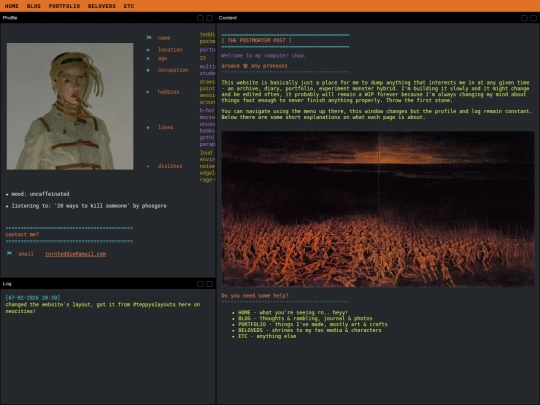Click the dark orange crowd painting image
This screenshot has width=540, height=405.
pos(378,209)
